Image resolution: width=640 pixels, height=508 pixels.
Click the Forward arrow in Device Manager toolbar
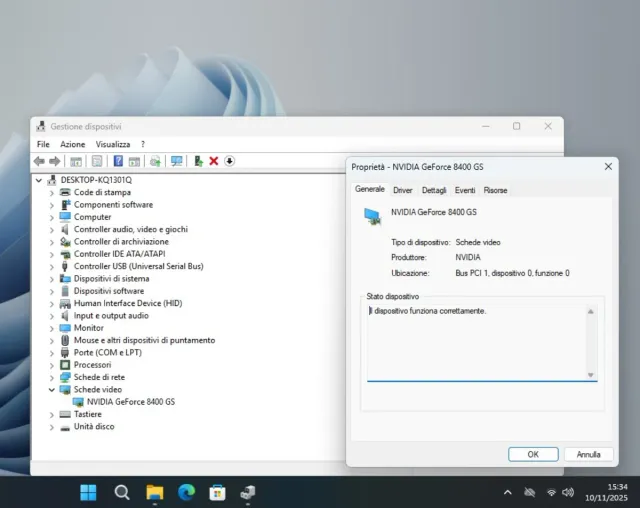click(55, 161)
